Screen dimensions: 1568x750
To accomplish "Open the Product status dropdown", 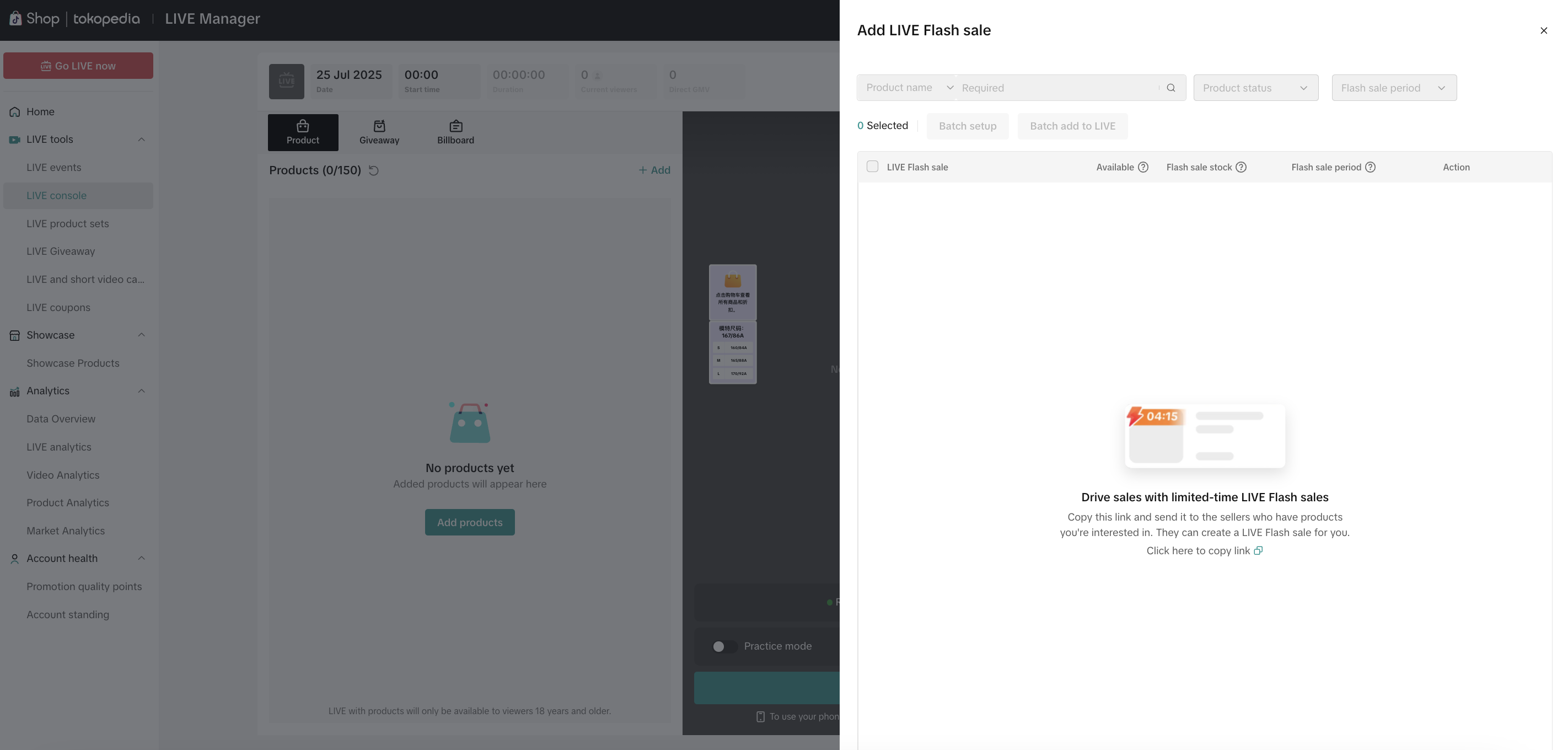I will [1255, 88].
